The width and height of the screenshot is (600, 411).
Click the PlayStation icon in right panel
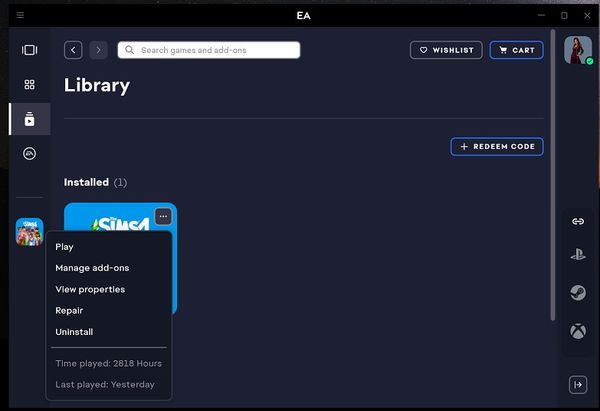coord(578,254)
